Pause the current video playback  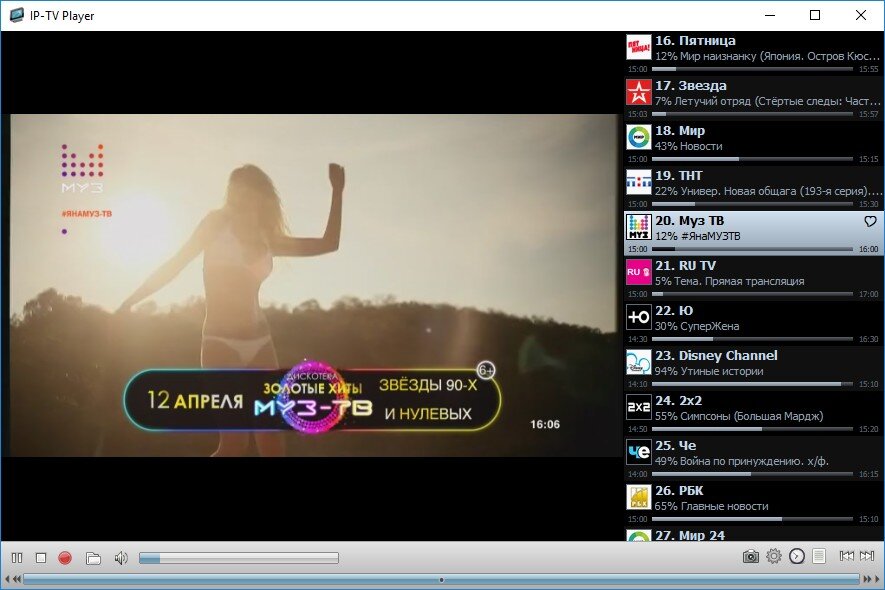(x=16, y=556)
